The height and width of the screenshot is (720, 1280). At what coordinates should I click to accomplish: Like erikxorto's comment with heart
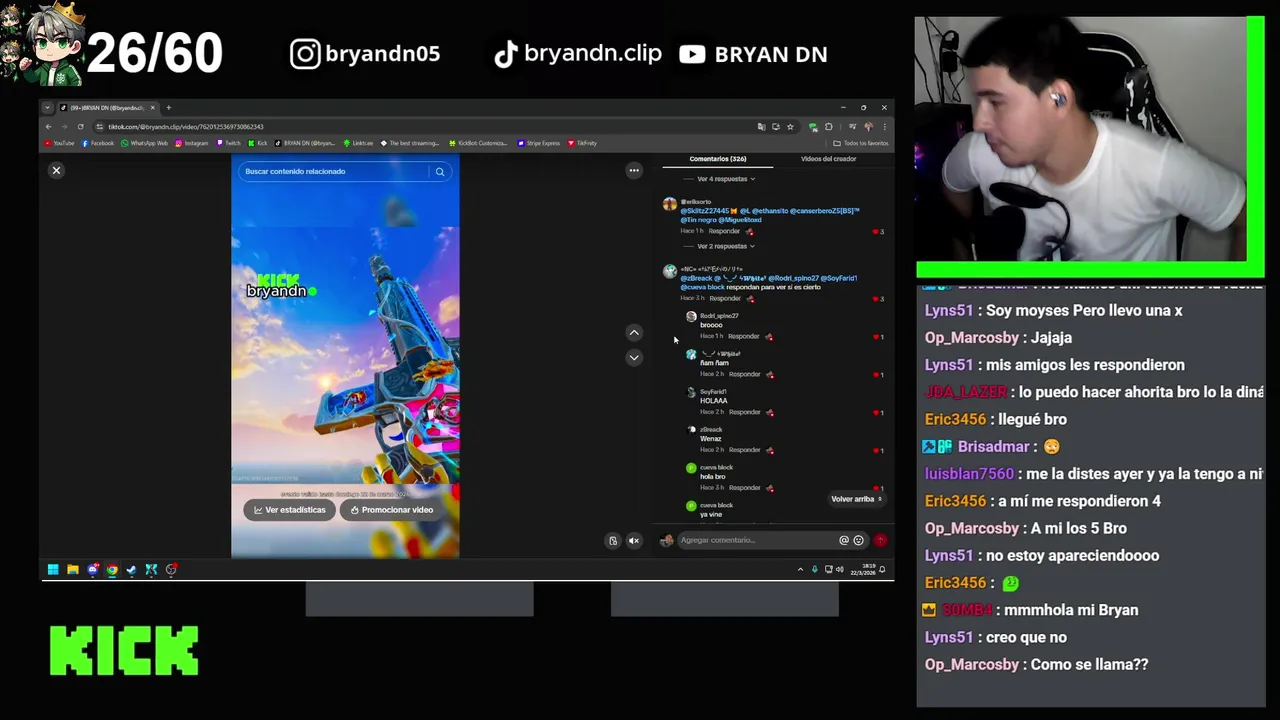(877, 232)
